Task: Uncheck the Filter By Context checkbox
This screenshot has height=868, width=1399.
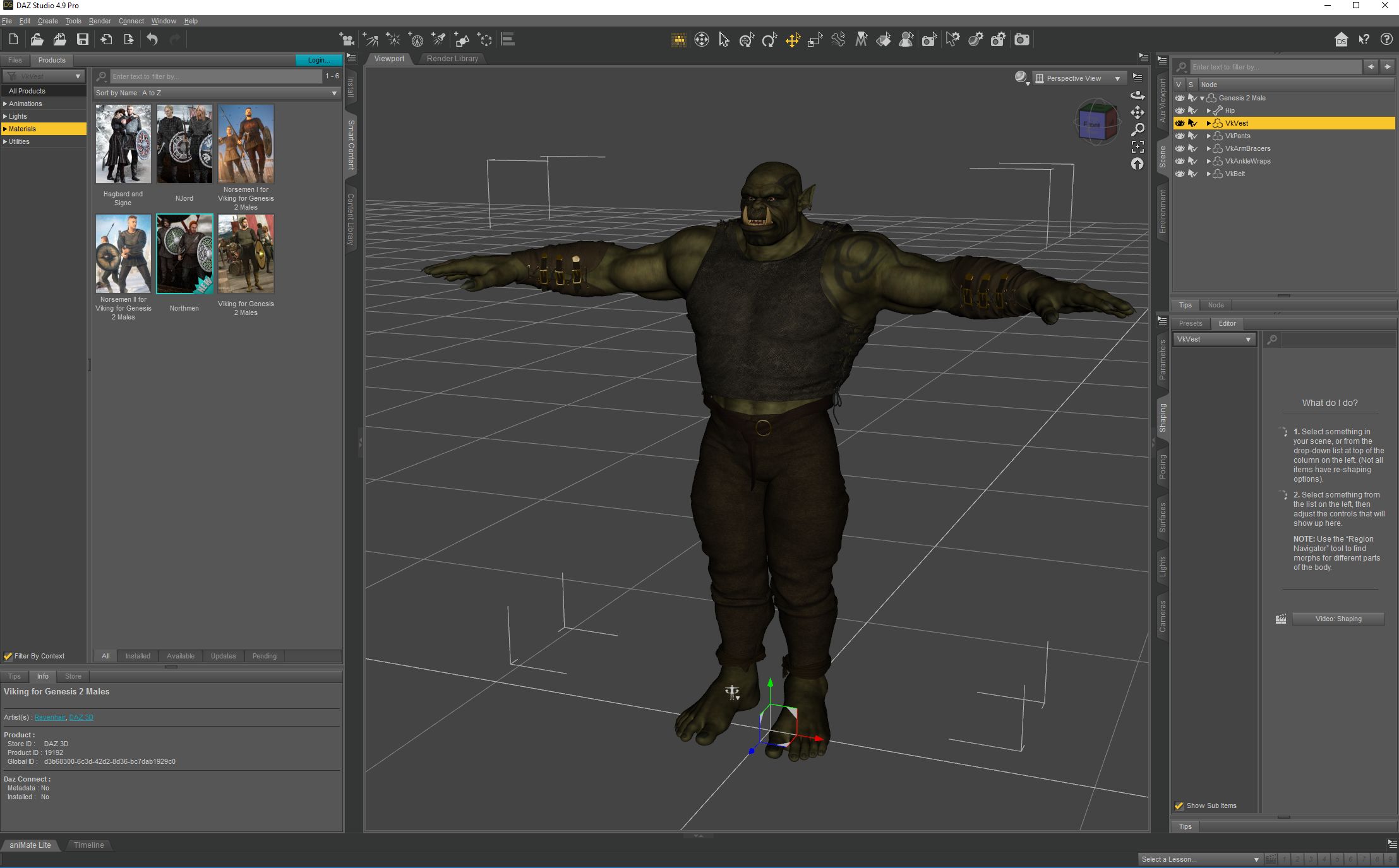Action: [8, 656]
